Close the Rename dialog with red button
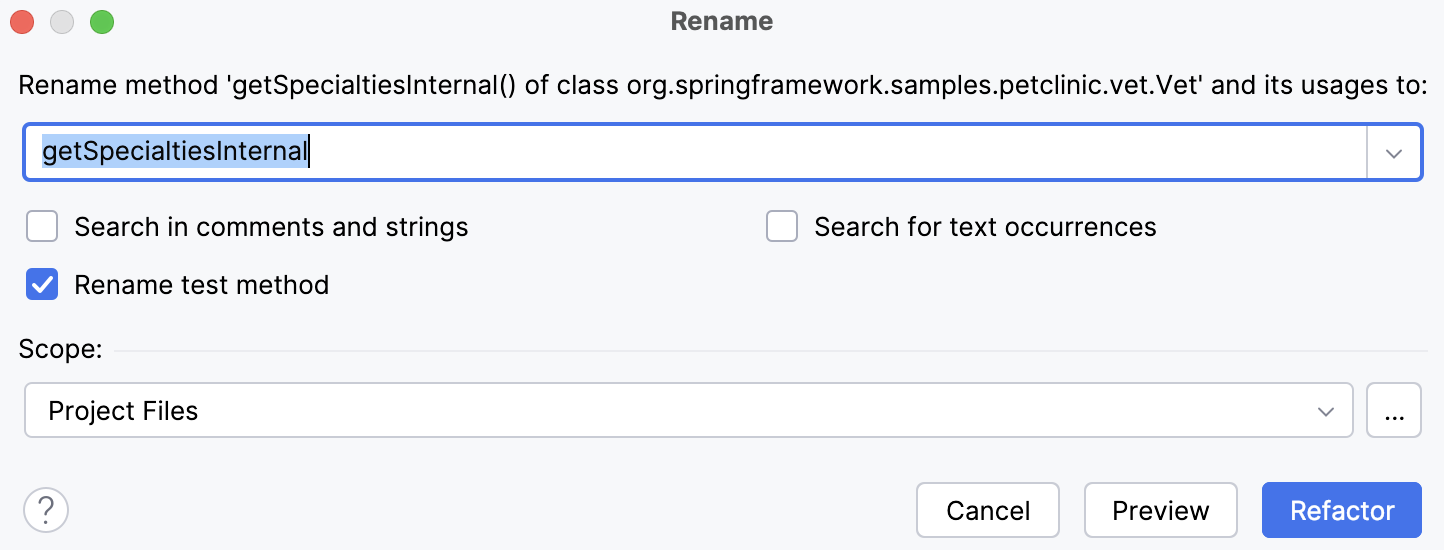Image resolution: width=1444 pixels, height=550 pixels. [22, 22]
